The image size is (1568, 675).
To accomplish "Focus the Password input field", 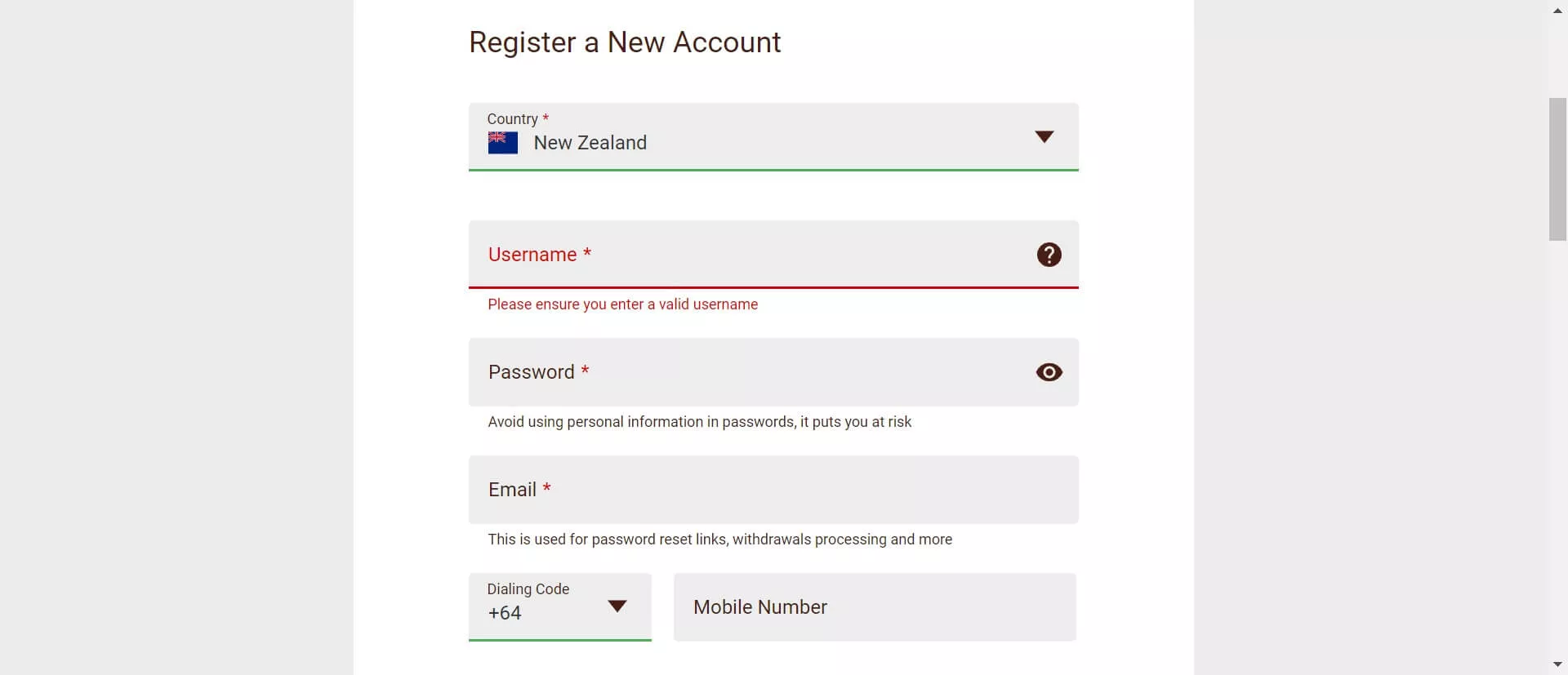I will click(759, 372).
